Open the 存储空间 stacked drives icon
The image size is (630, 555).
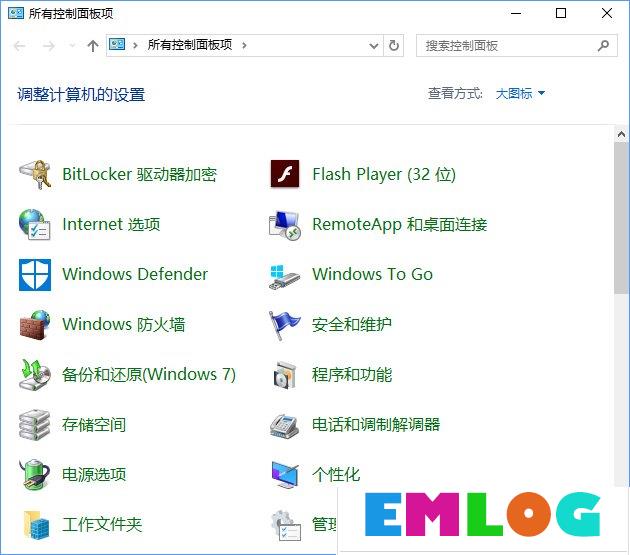pyautogui.click(x=35, y=424)
